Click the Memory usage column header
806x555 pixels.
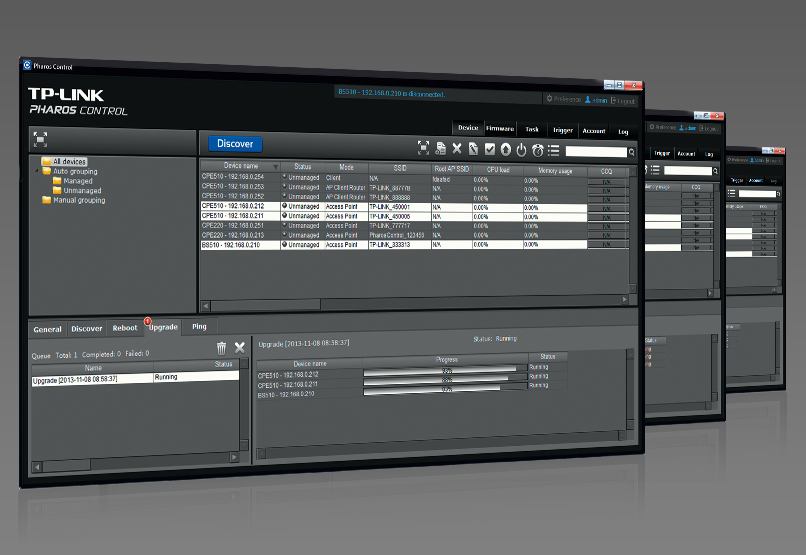[x=555, y=171]
